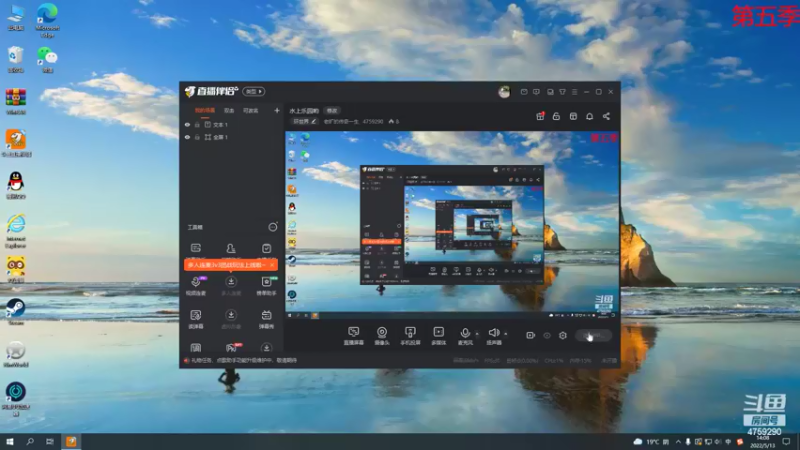Click the 修改 button next to the stream title
This screenshot has width=800, height=450.
332,111
